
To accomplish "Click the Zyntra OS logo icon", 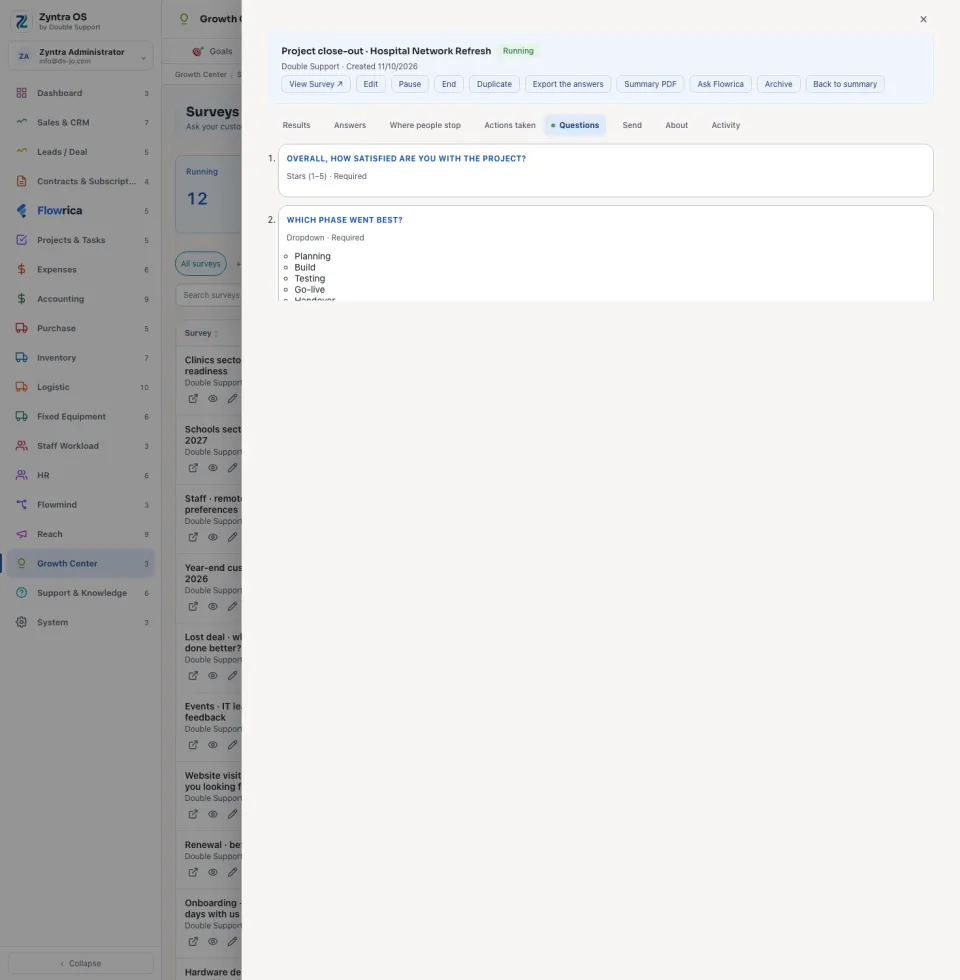I will 21,21.
